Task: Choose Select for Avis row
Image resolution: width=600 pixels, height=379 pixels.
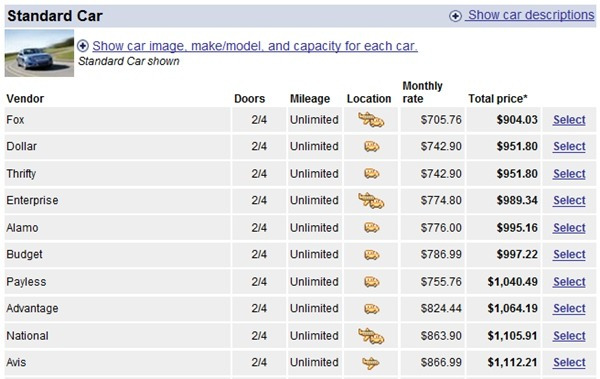Action: tap(569, 363)
